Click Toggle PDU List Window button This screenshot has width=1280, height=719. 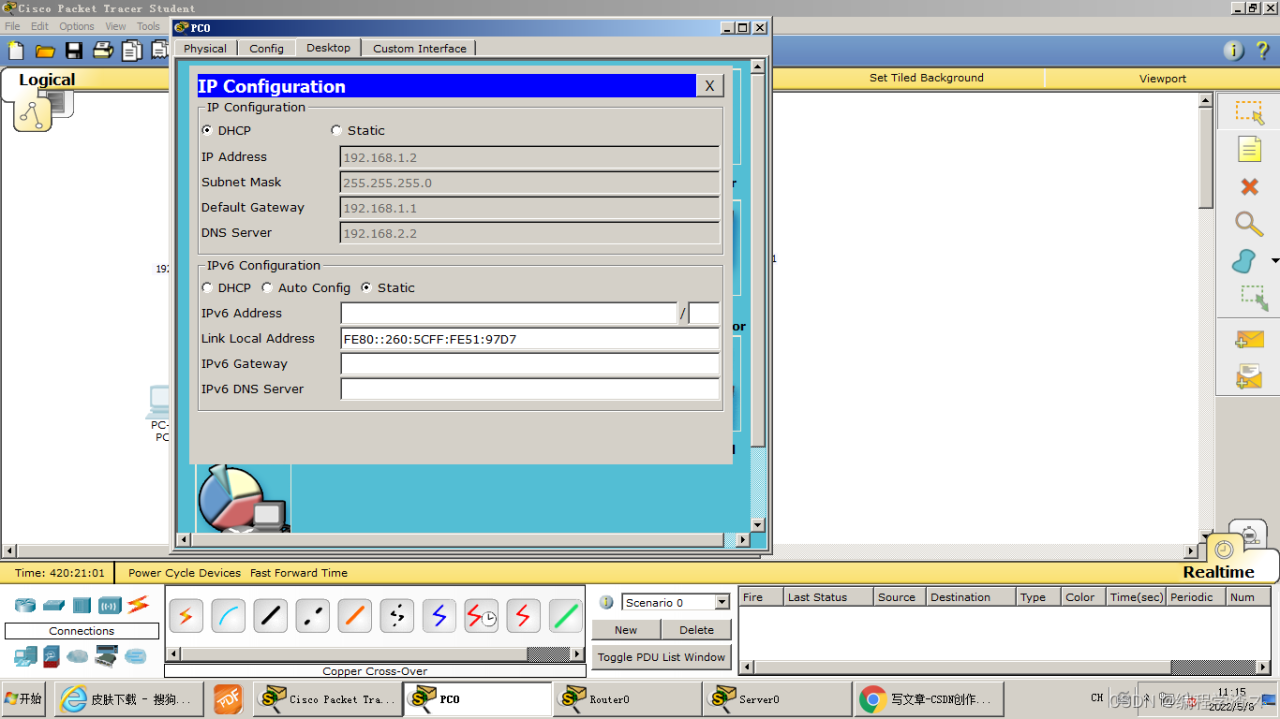tap(662, 657)
